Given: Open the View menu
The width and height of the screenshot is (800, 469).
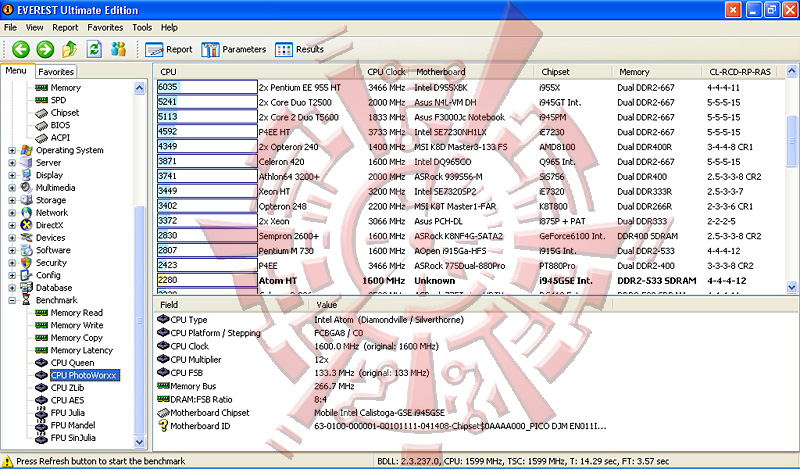Looking at the screenshot, I should click(34, 28).
